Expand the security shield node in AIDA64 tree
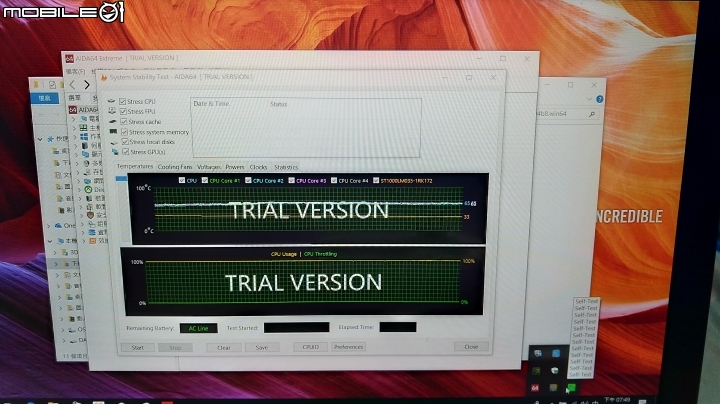This screenshot has height=404, width=720. [83, 215]
